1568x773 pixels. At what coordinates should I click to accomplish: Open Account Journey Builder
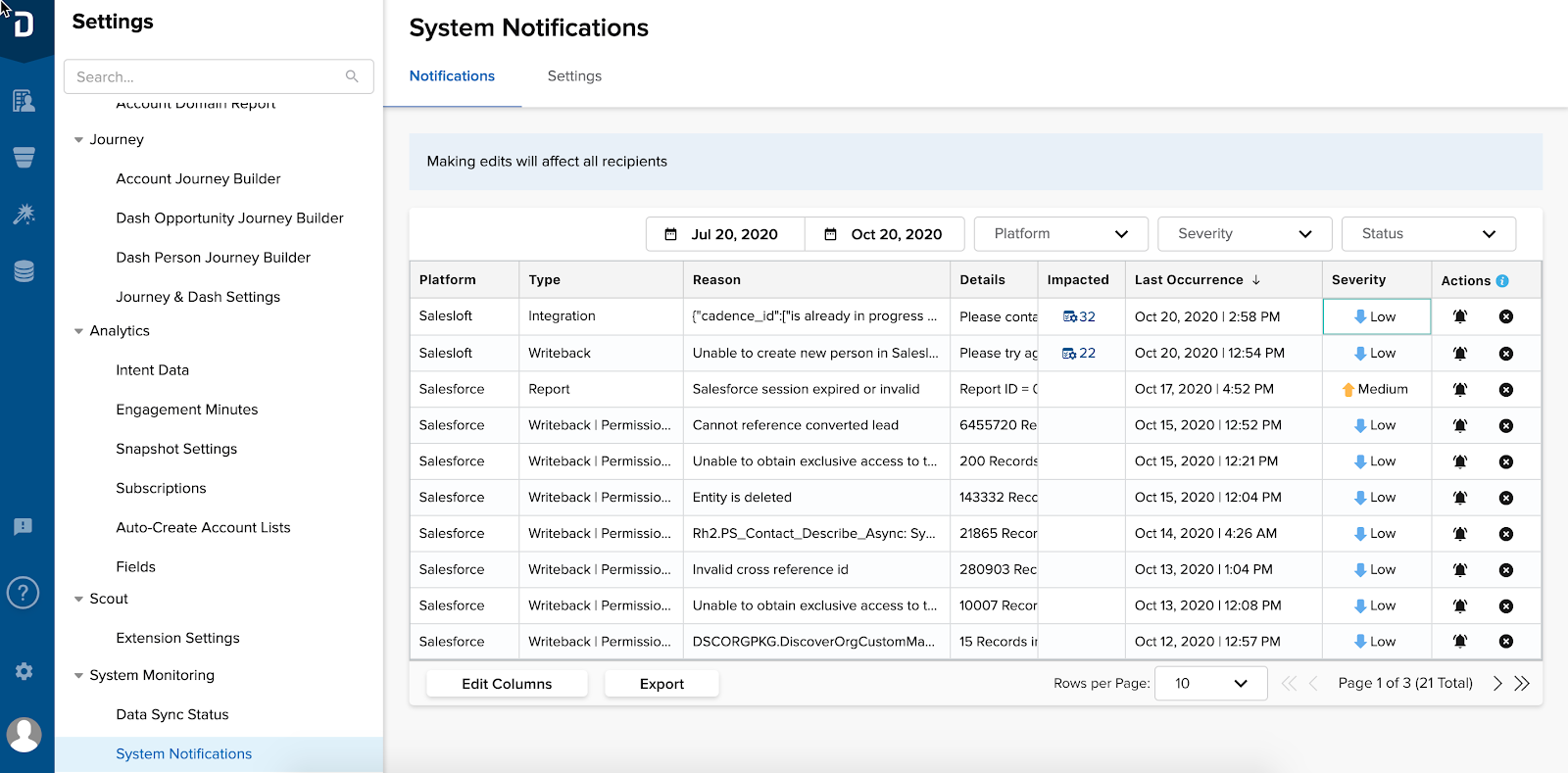[x=198, y=179]
